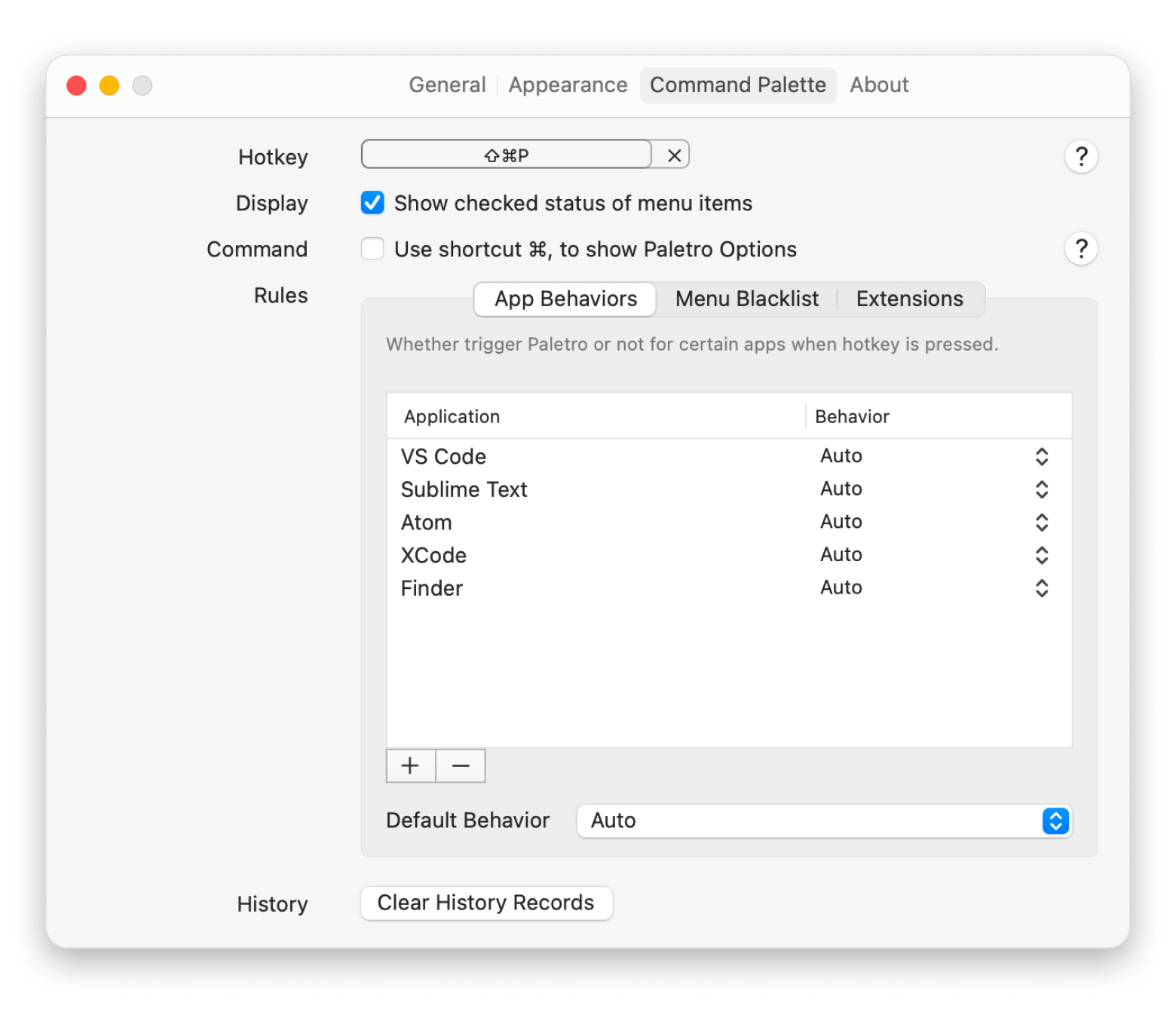
Task: Open the XCode behavior dropdown
Action: (x=935, y=555)
